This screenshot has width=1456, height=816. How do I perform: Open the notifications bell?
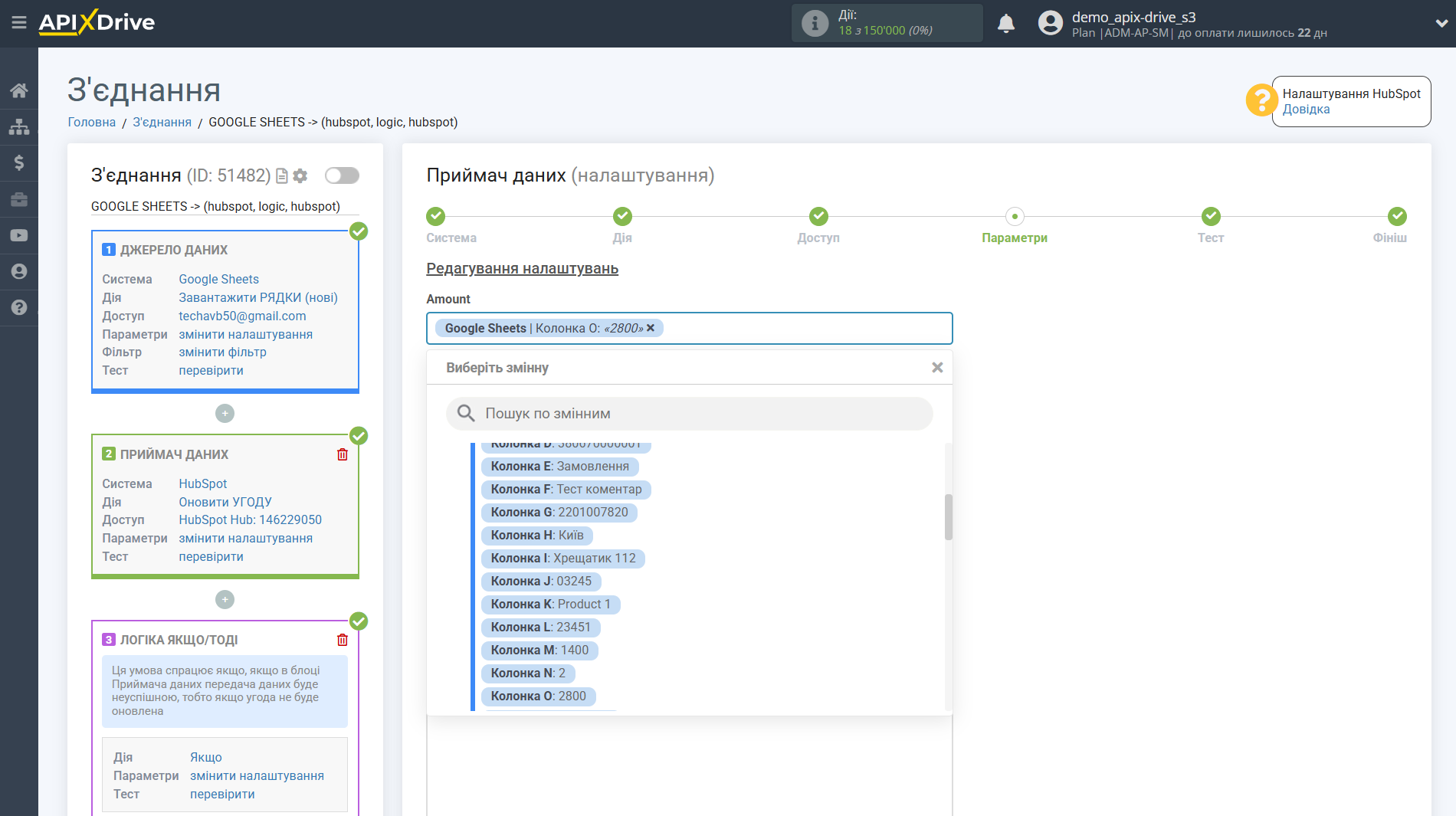point(1006,23)
